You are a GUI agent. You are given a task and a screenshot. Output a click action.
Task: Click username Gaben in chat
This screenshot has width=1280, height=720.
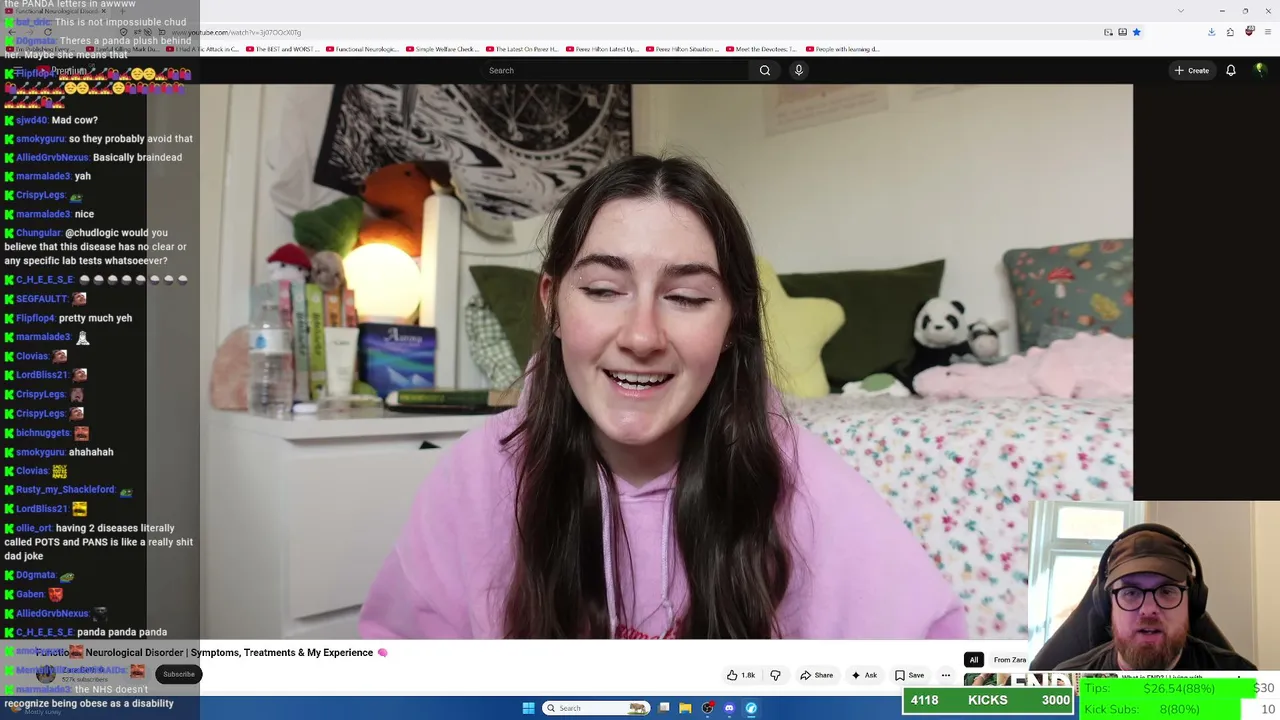point(30,594)
